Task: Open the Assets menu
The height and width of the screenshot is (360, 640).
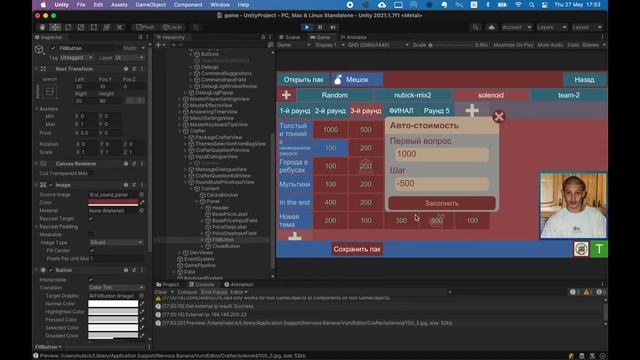Action: tap(119, 5)
